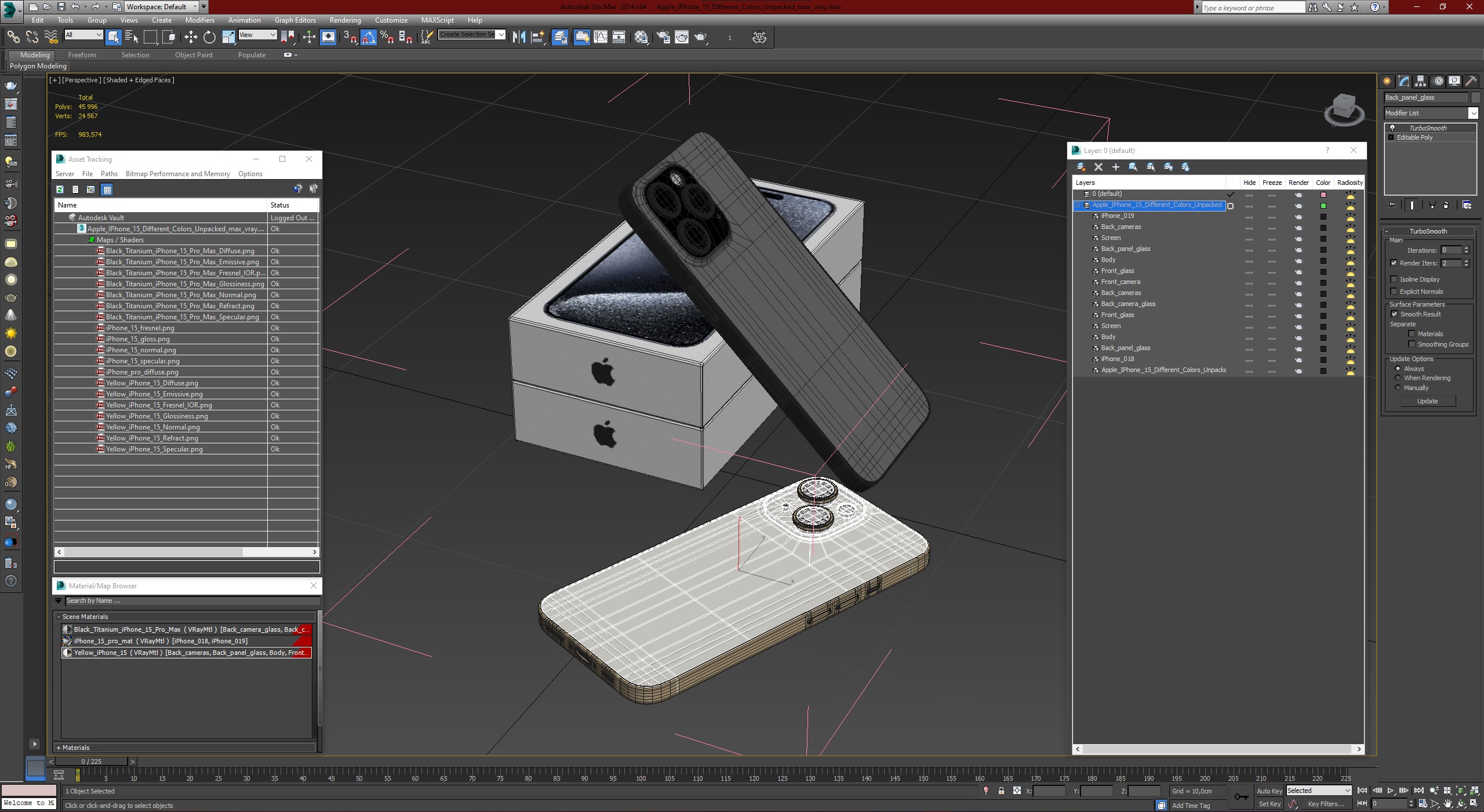1484x812 pixels.
Task: Open the Graph Editors menu
Action: coord(295,20)
